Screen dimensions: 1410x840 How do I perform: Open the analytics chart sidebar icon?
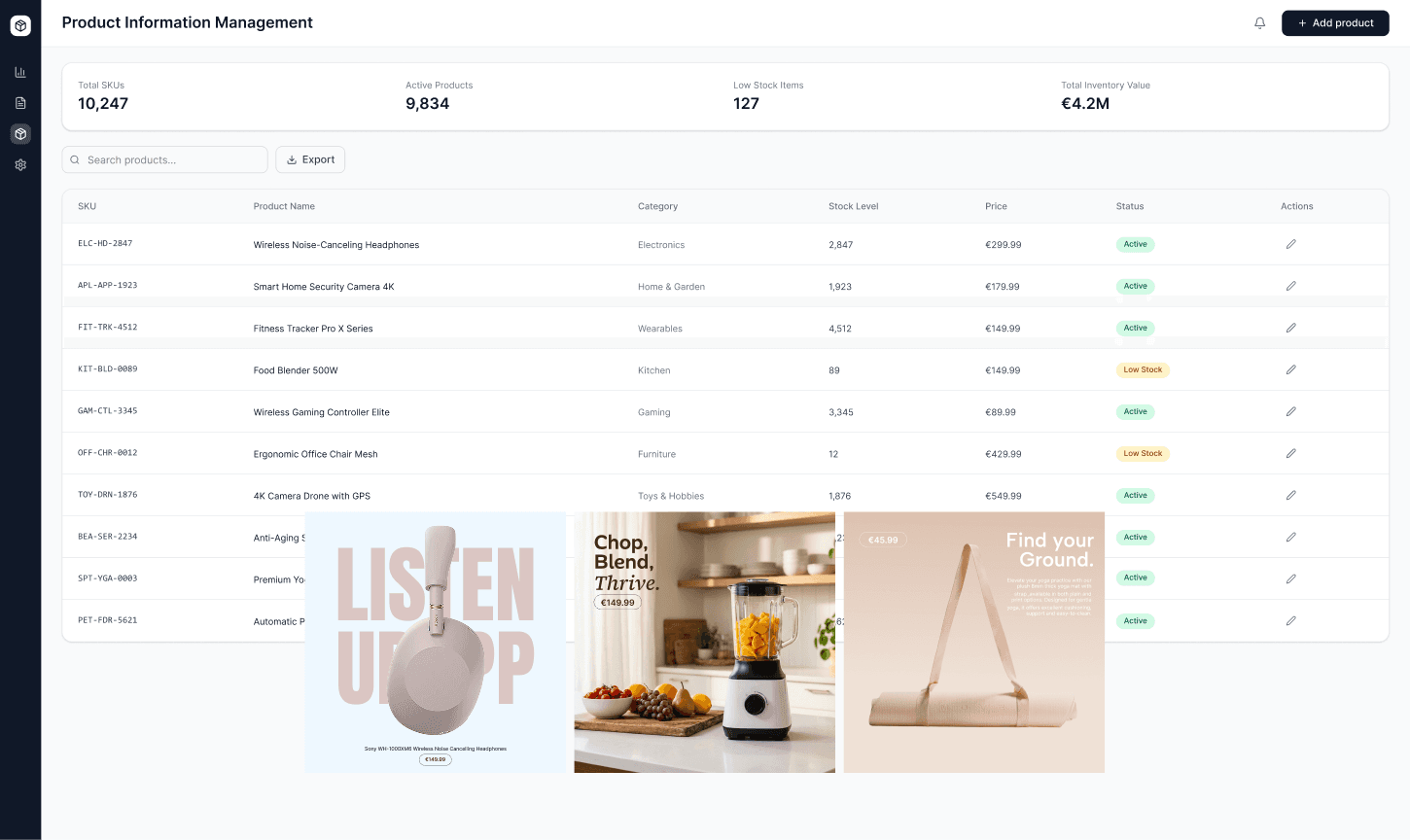(20, 72)
